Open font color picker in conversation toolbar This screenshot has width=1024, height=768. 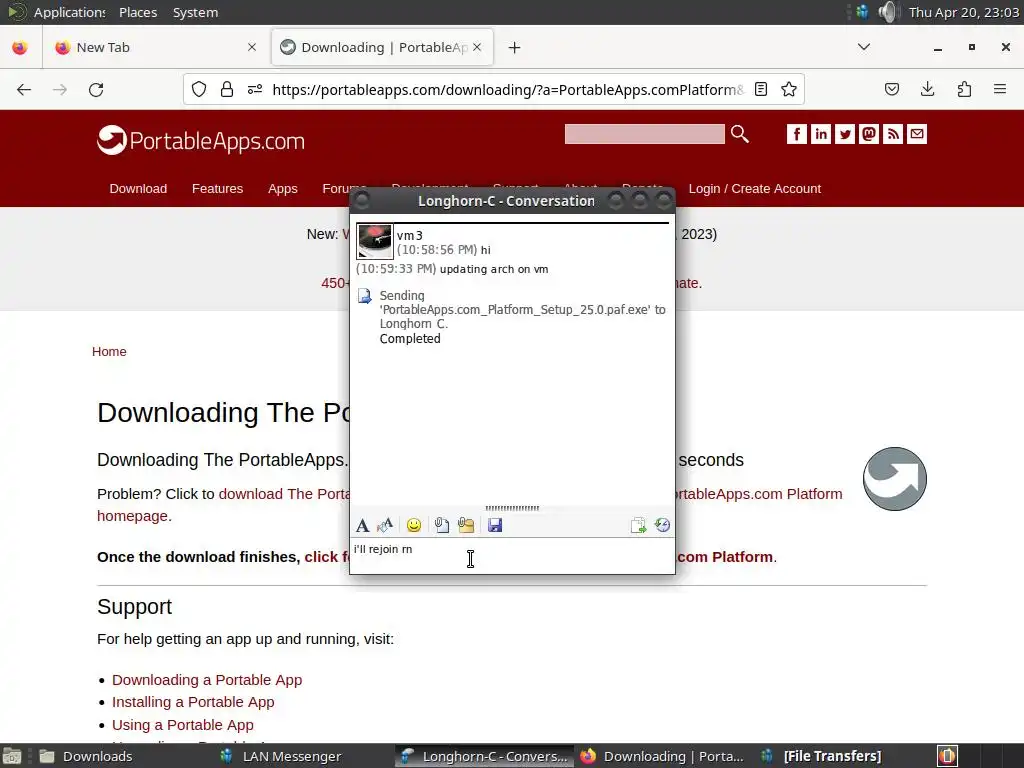click(385, 525)
